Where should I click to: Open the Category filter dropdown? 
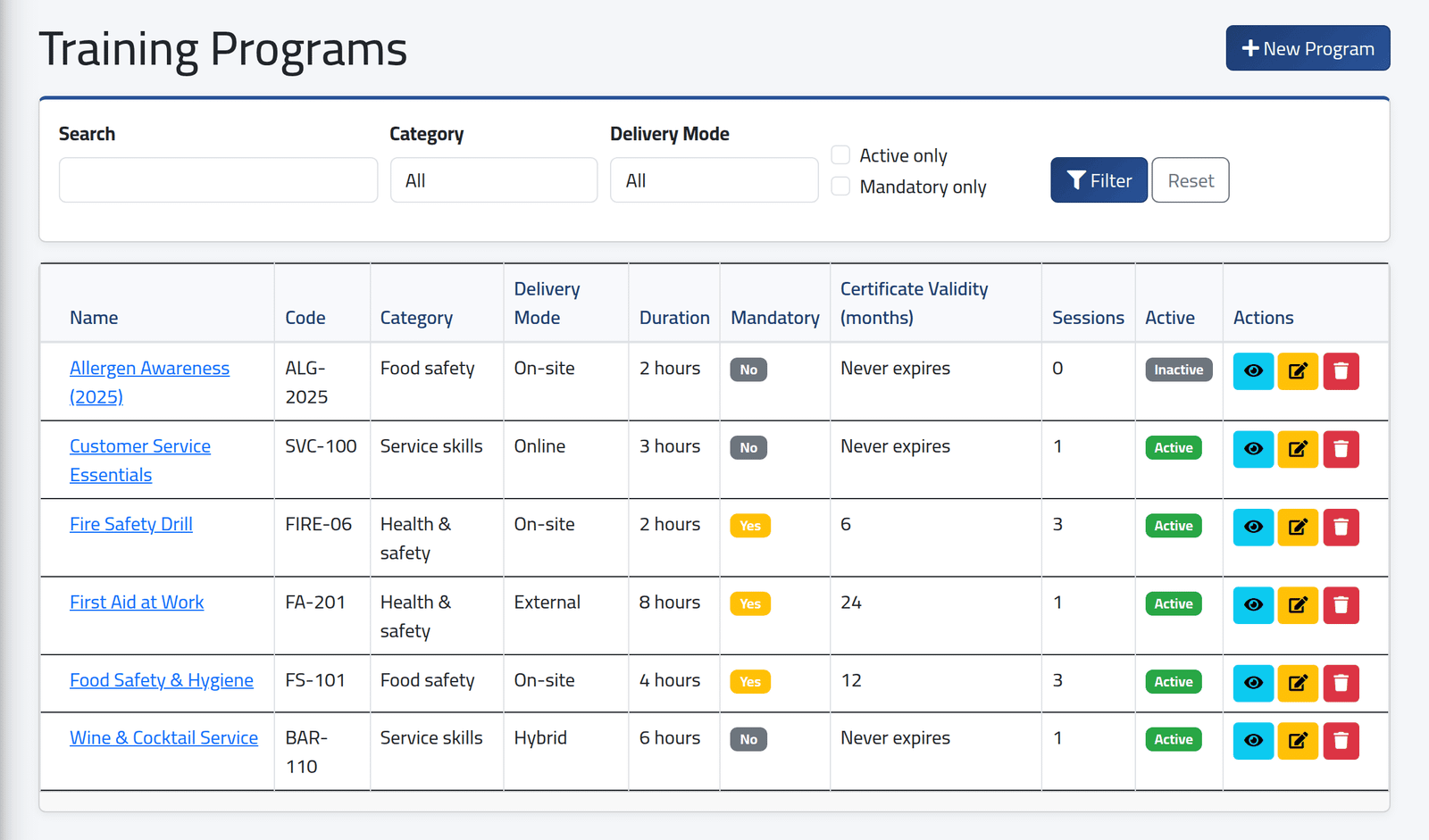pos(494,180)
